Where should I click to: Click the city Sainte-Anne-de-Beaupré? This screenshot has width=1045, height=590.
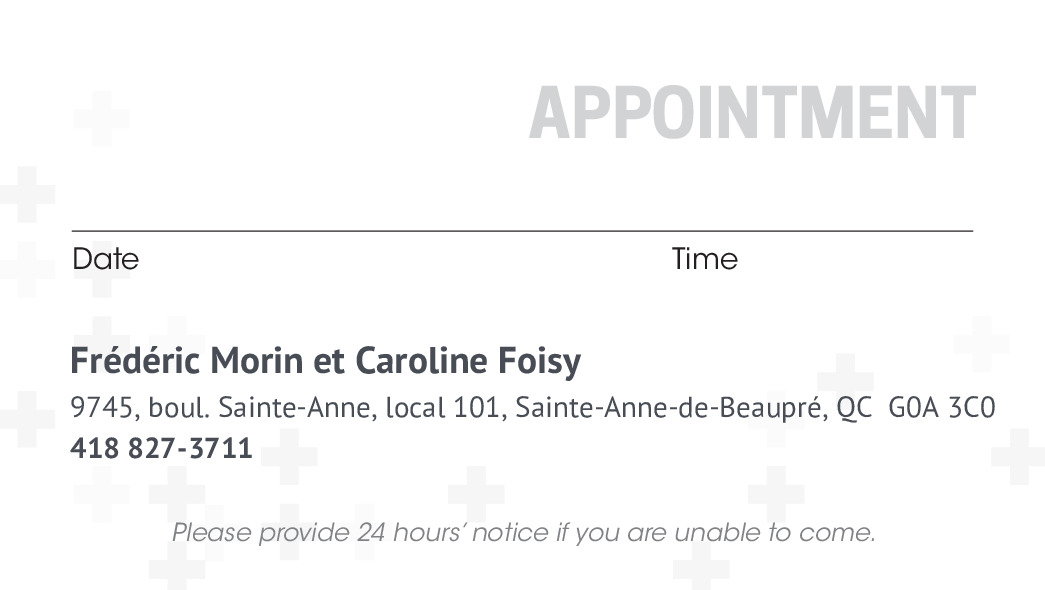pyautogui.click(x=671, y=408)
